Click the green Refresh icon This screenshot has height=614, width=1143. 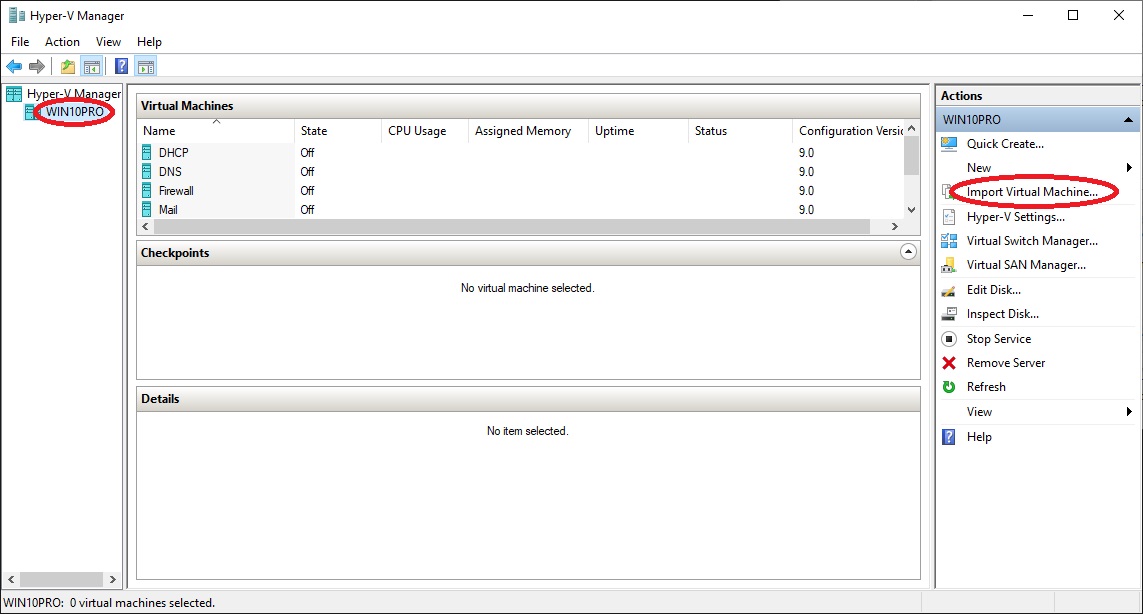coord(948,386)
